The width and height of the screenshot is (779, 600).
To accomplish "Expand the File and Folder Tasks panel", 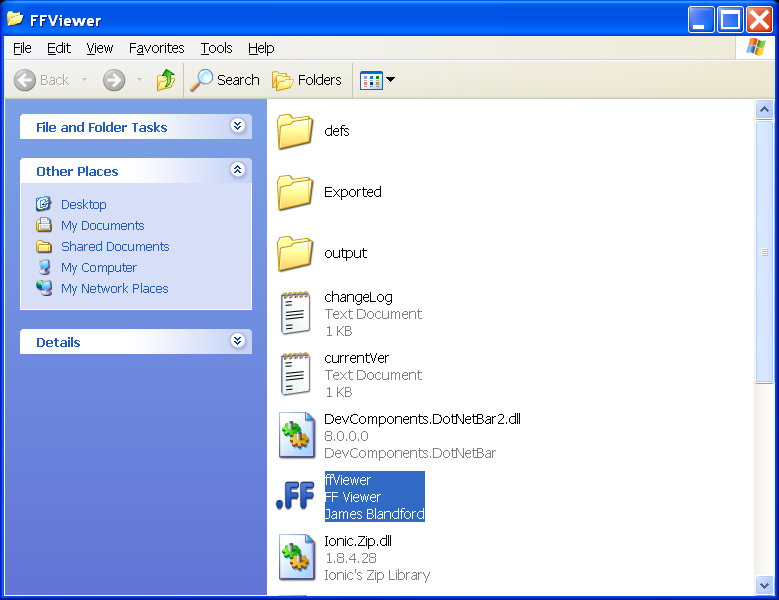I will (x=237, y=126).
